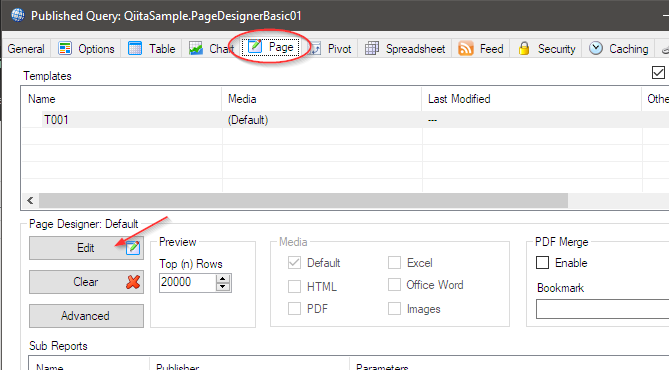Open the Caching tab
669x370 pixels.
tap(619, 49)
